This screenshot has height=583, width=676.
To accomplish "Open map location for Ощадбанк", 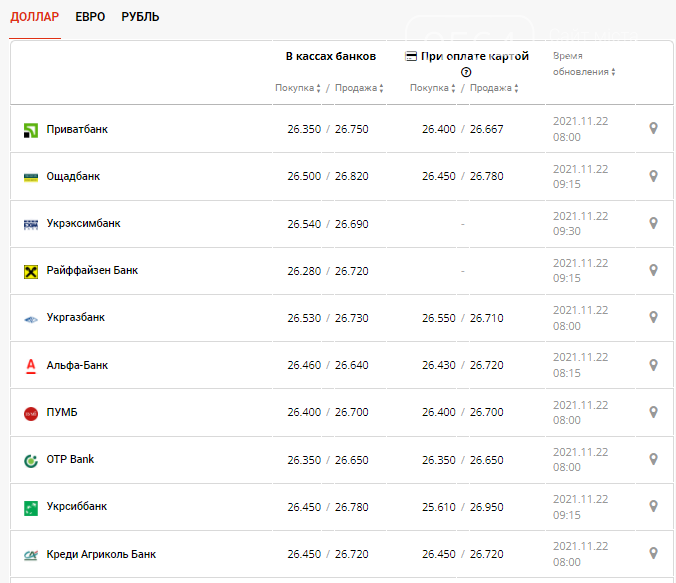I will (654, 176).
